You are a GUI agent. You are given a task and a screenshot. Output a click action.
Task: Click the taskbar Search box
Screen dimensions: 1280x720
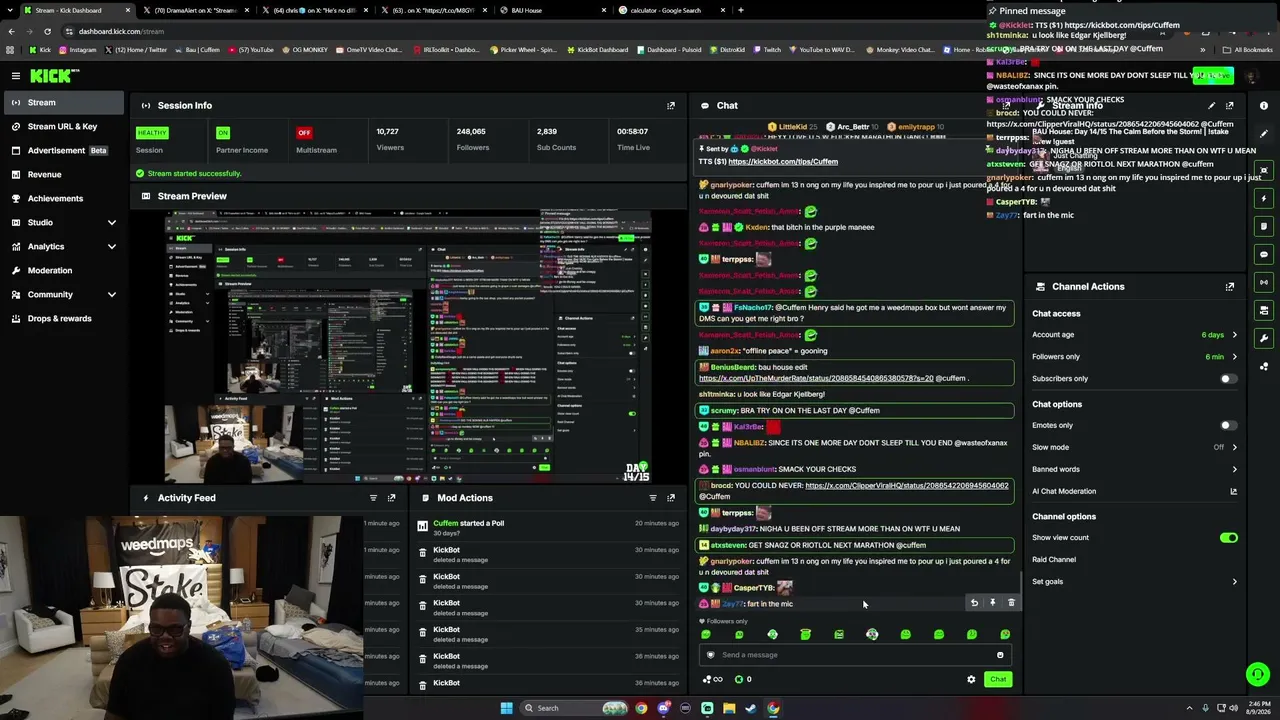point(575,708)
